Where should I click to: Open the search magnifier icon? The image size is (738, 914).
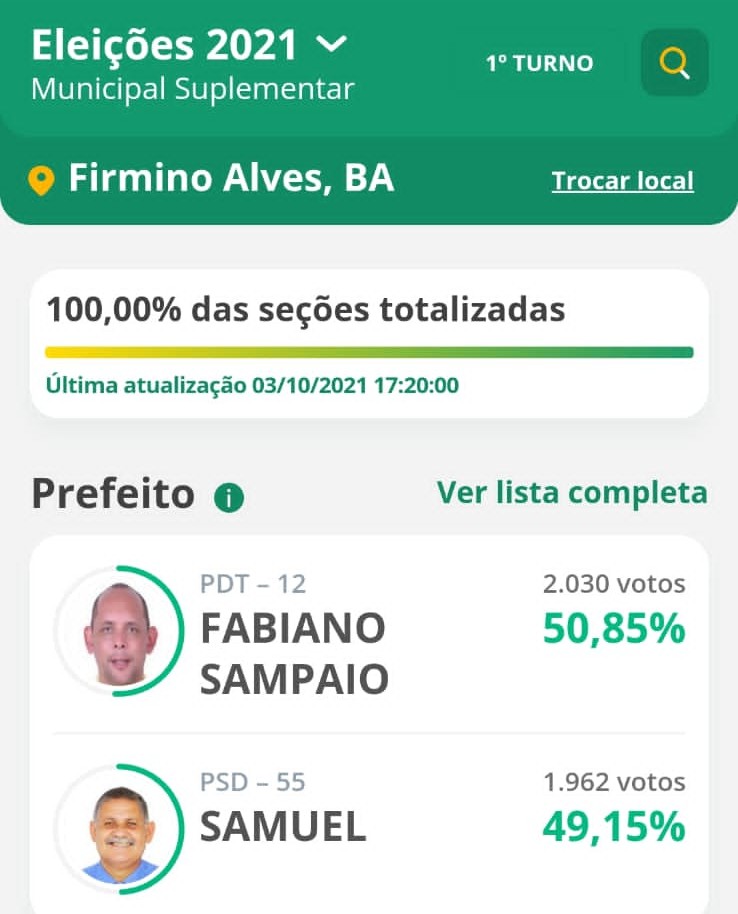[x=674, y=62]
